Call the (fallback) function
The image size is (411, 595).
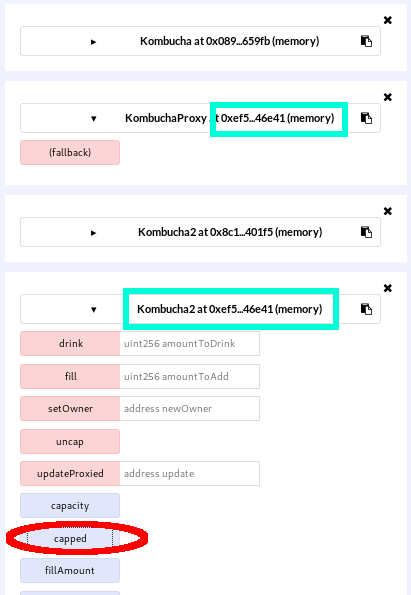pyautogui.click(x=70, y=153)
